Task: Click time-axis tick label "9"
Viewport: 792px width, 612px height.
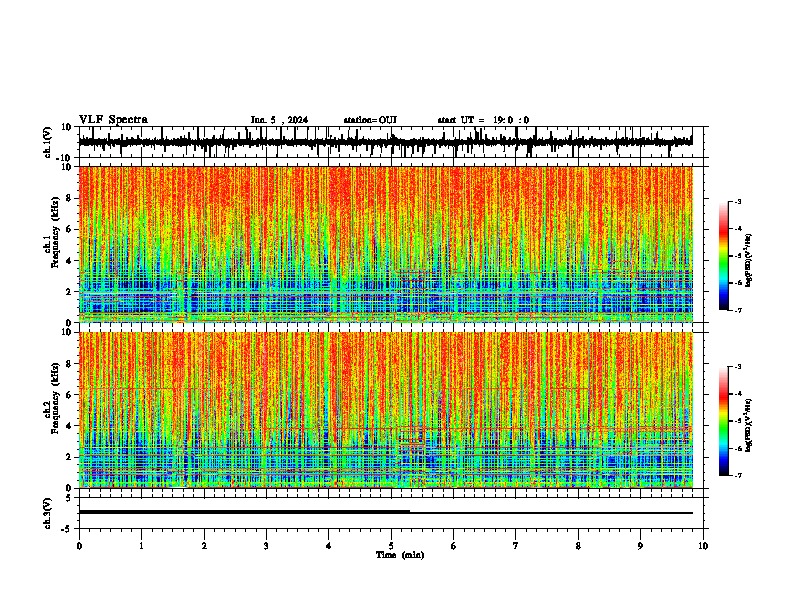Action: 640,546
